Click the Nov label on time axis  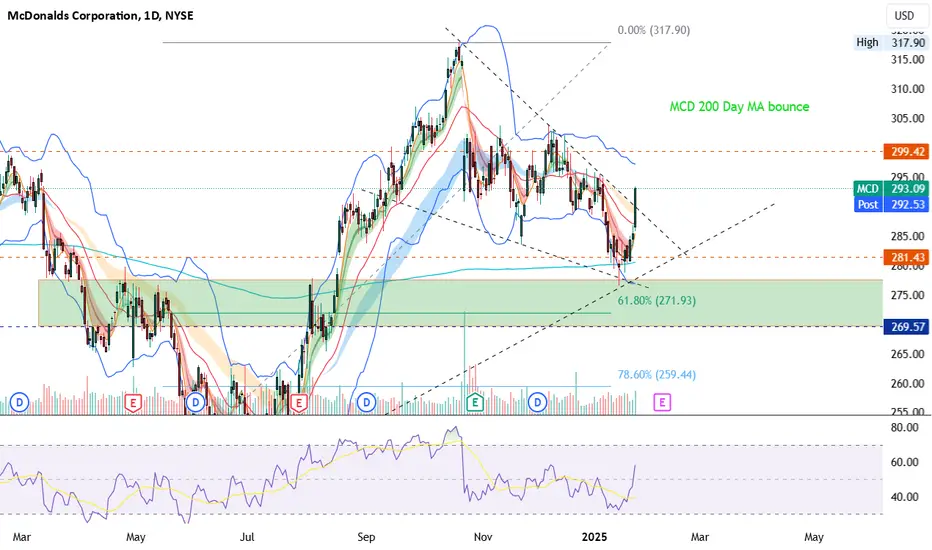pos(483,537)
